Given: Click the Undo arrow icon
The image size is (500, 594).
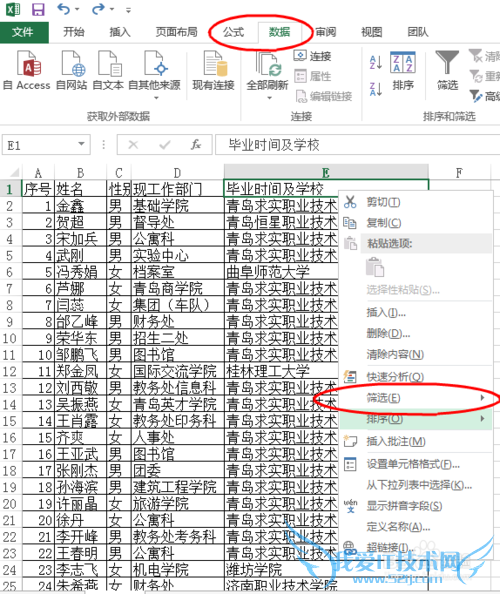Looking at the screenshot, I should (x=63, y=9).
